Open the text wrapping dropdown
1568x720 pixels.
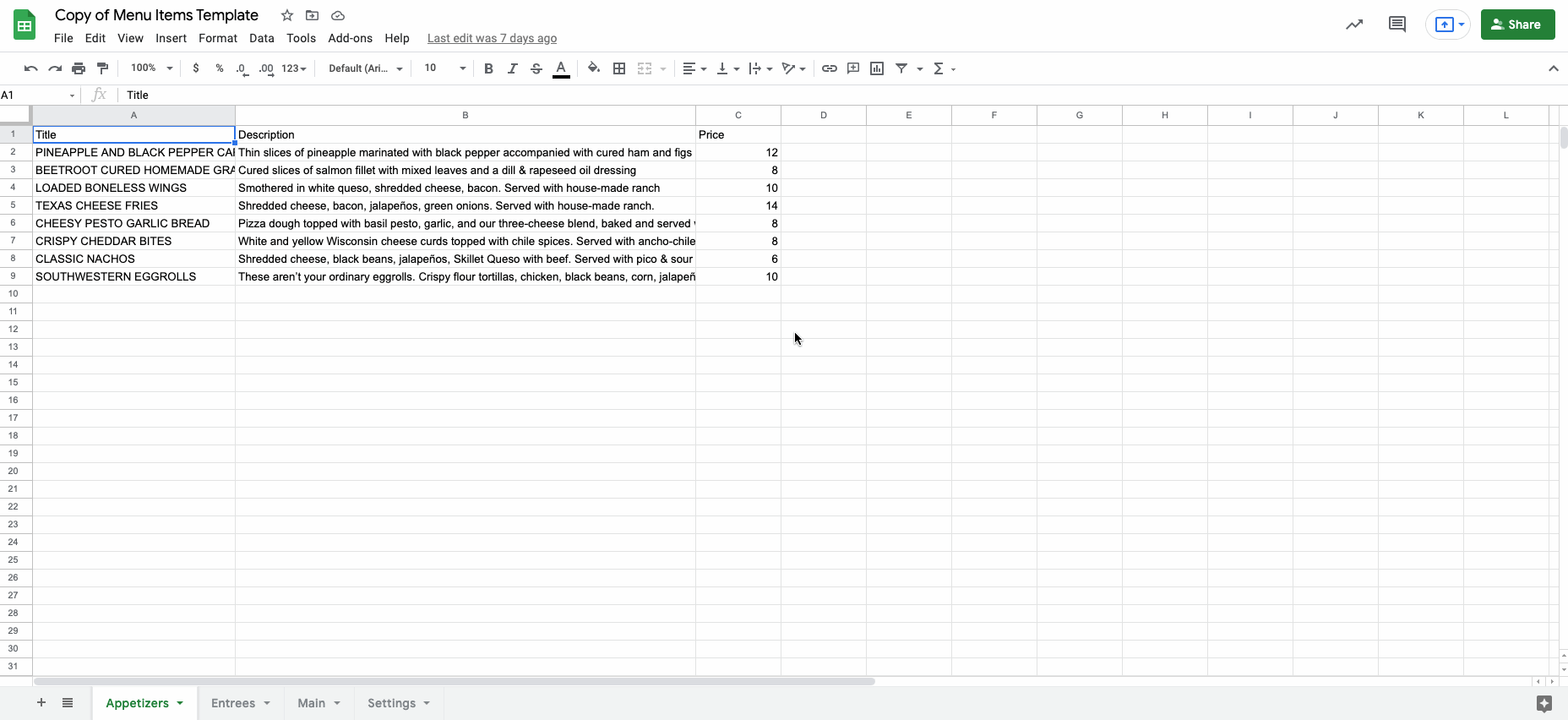[760, 68]
